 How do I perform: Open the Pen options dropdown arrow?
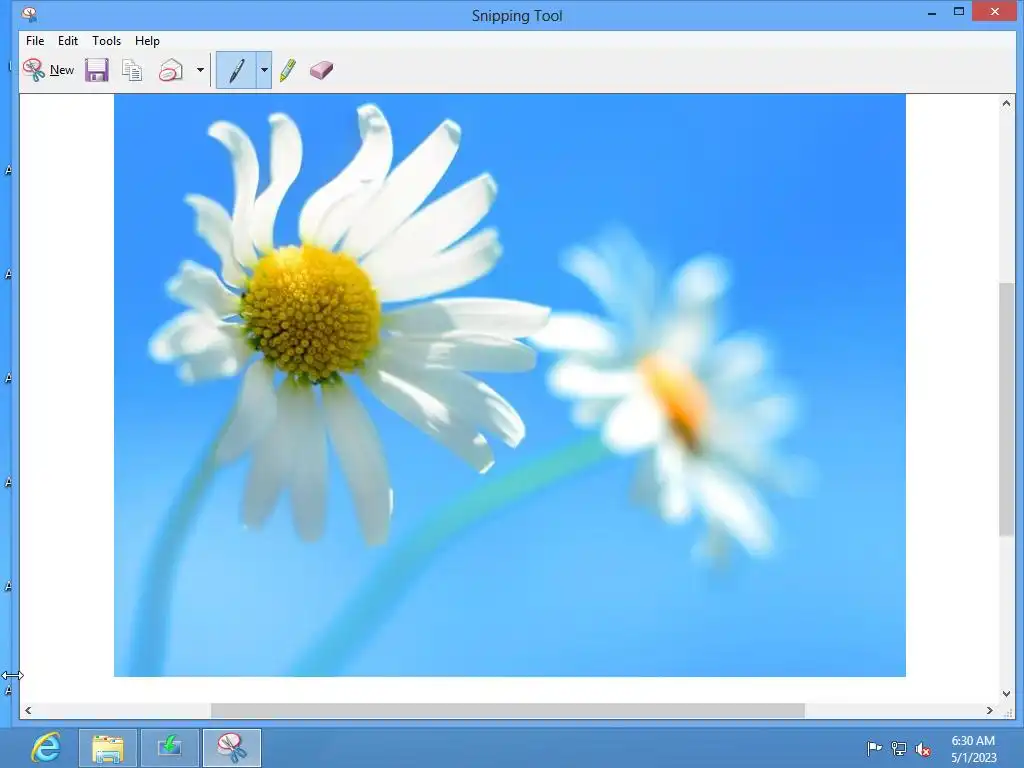[264, 70]
